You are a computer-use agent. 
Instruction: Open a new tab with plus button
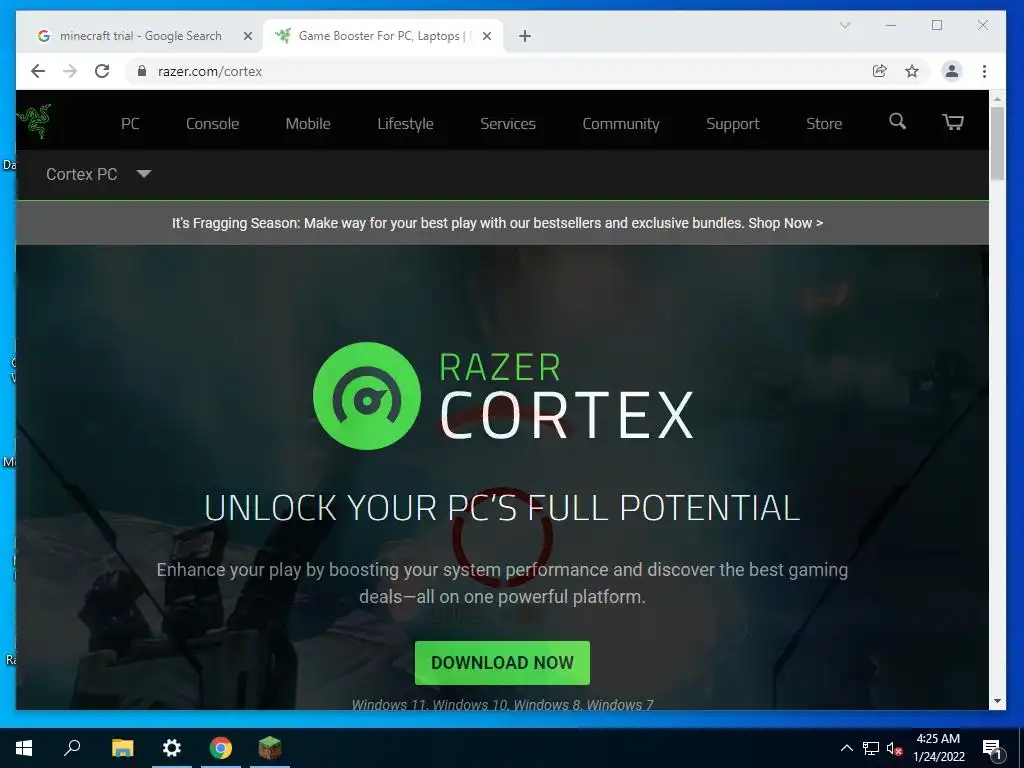point(524,36)
